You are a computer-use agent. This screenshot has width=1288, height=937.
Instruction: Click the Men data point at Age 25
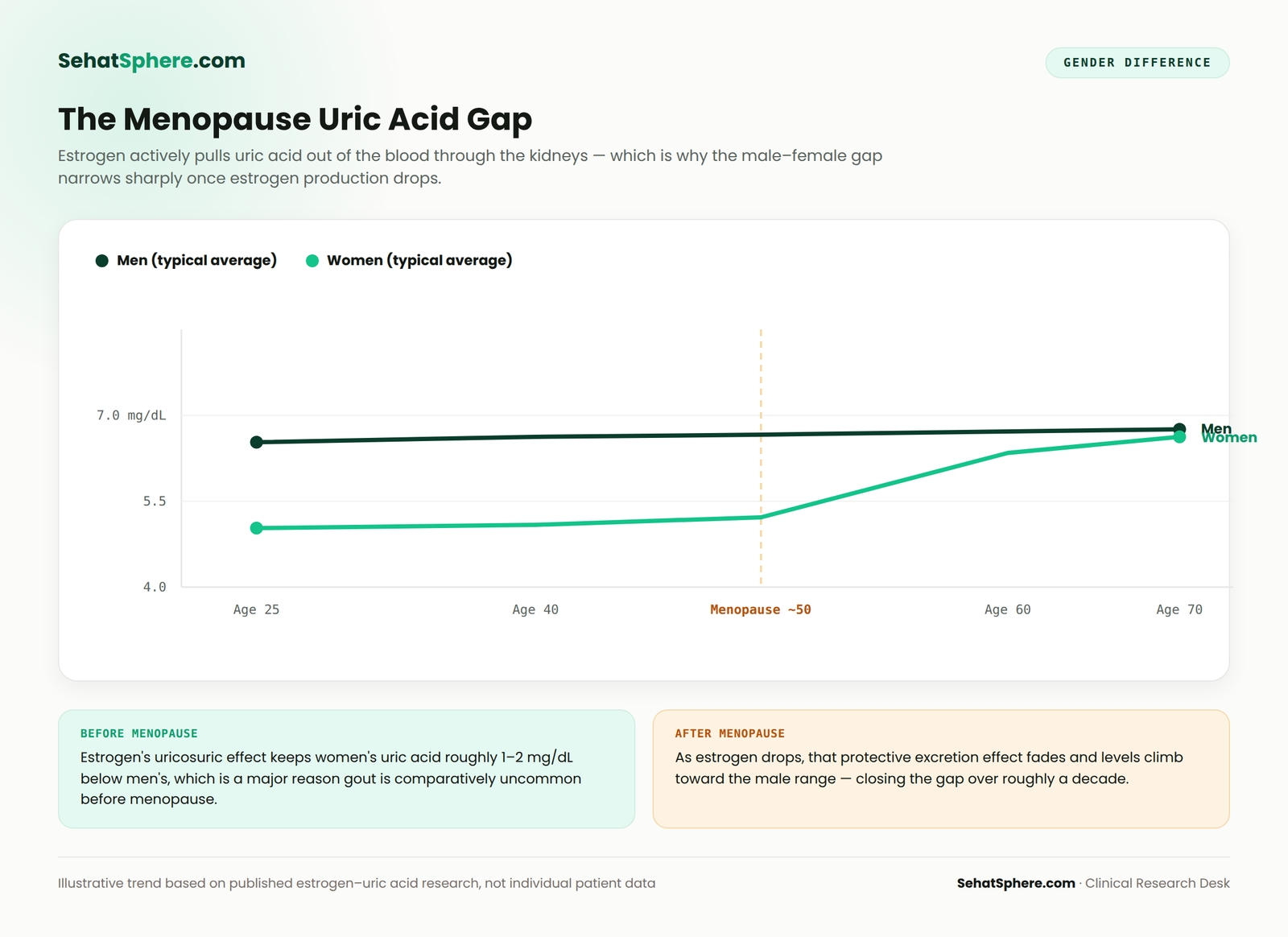(257, 442)
